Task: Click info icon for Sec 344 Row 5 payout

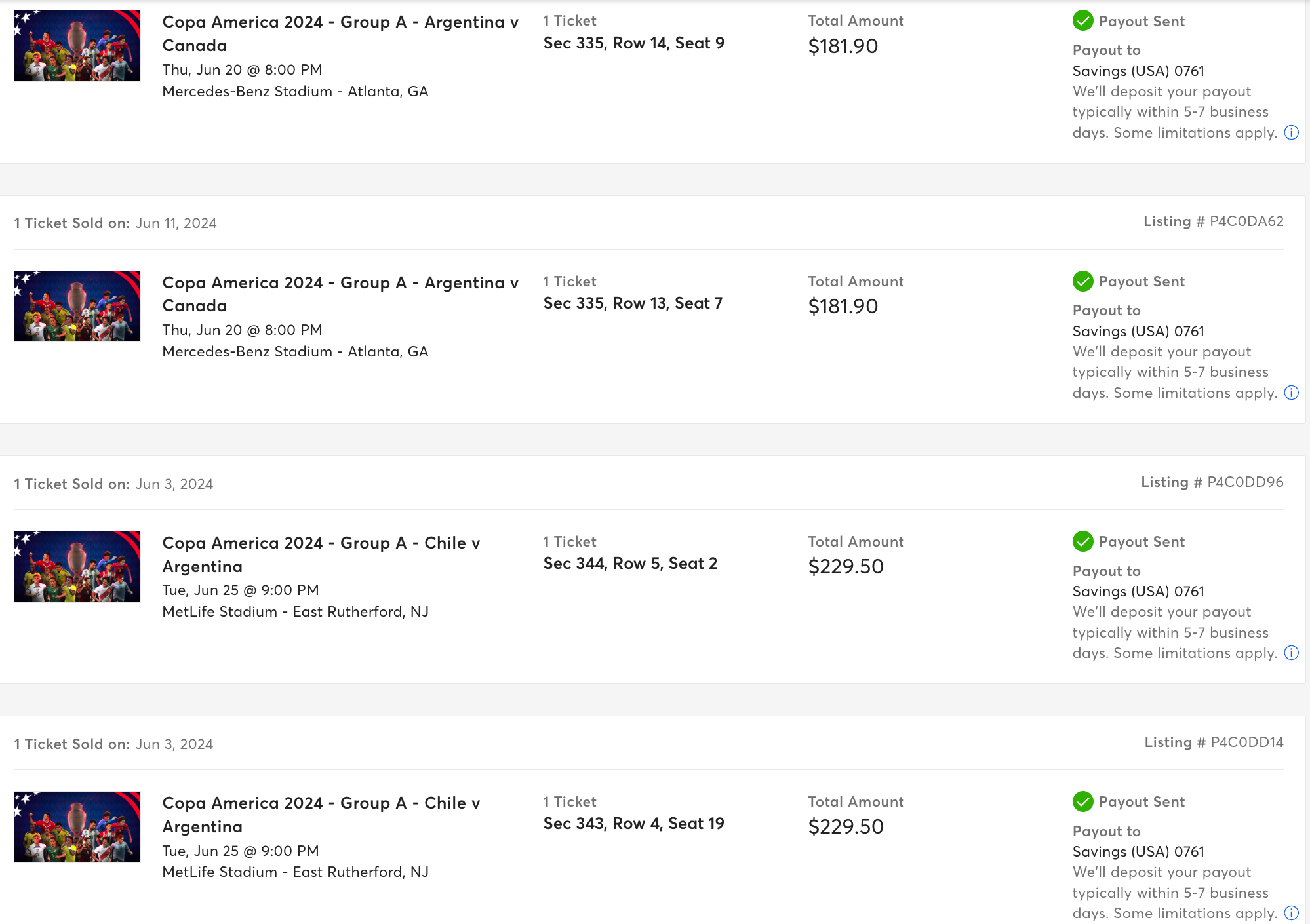Action: [x=1291, y=653]
